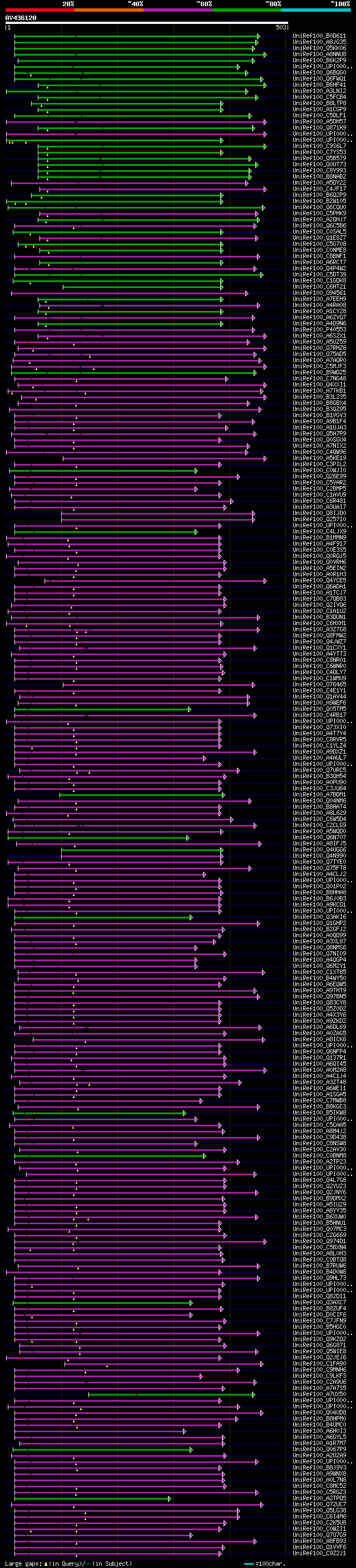Click the UniRef100_B8LTP8 subject name
The image size is (356, 1568).
pos(319,103)
